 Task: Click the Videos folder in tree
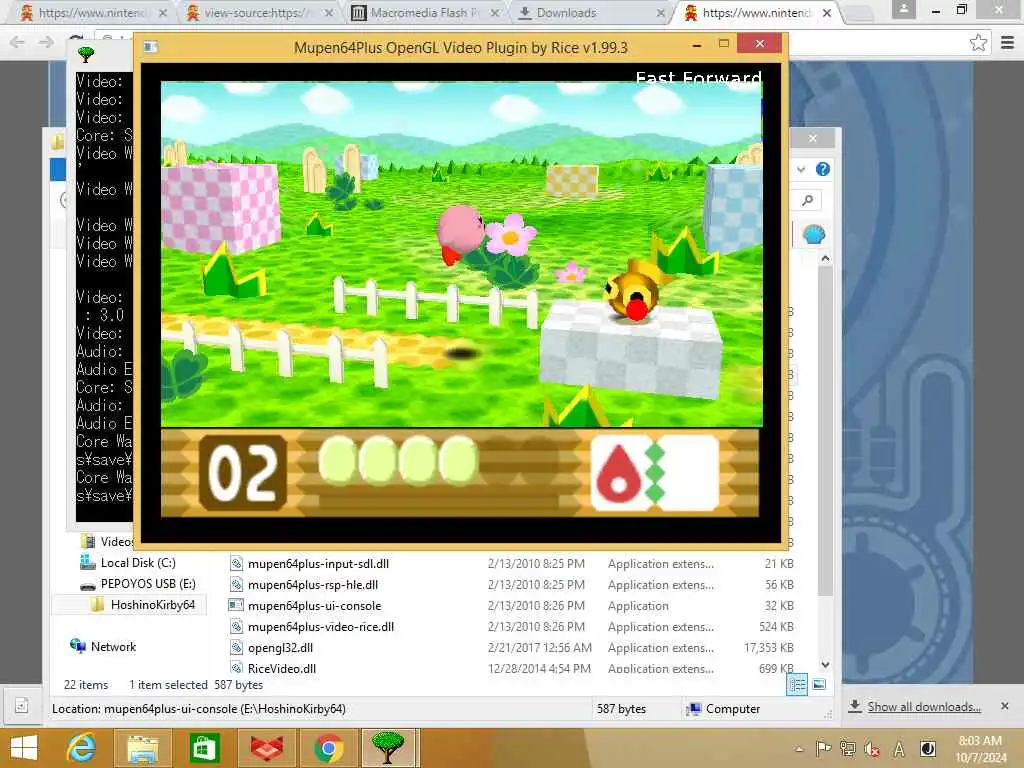coord(116,541)
